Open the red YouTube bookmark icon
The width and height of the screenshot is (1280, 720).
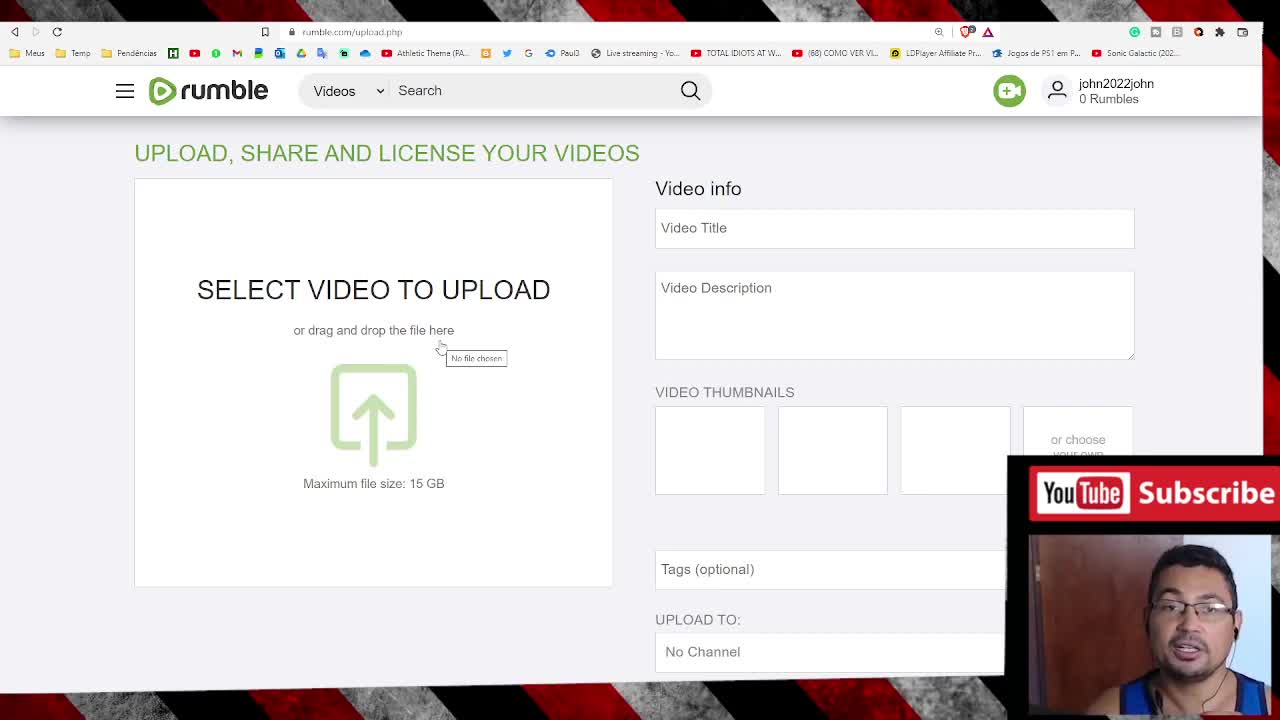click(194, 53)
